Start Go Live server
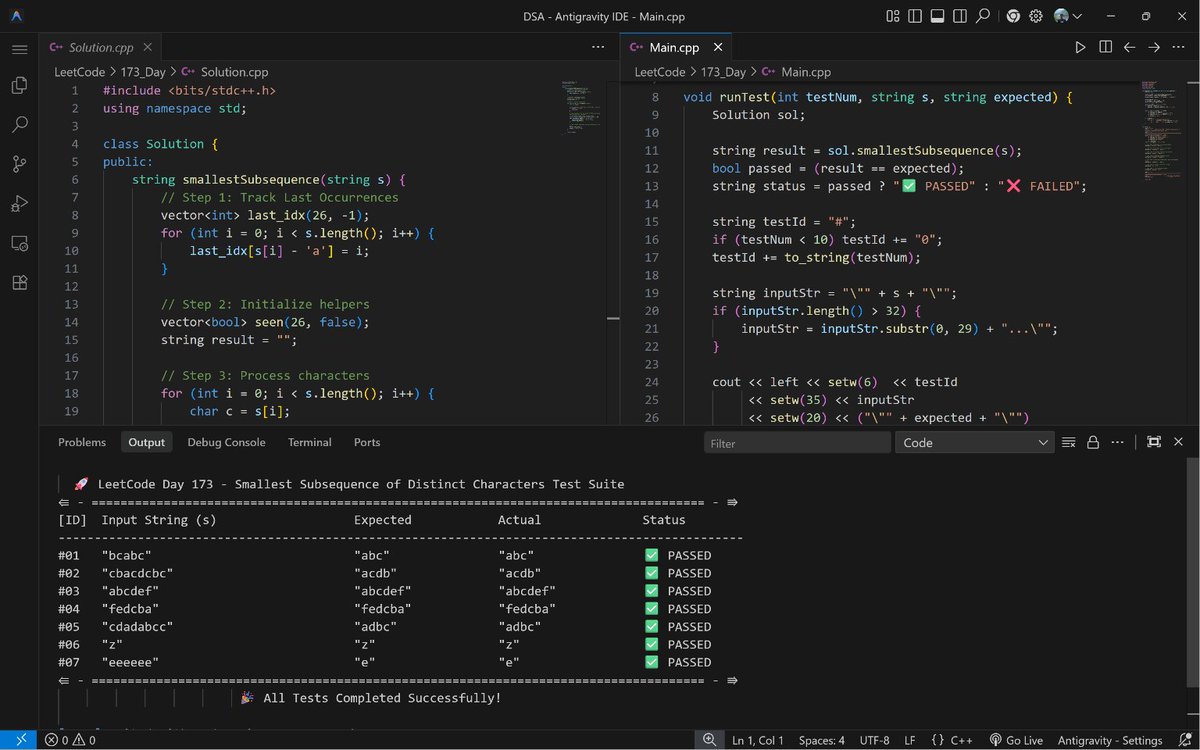The image size is (1200, 750). pyautogui.click(x=1015, y=740)
